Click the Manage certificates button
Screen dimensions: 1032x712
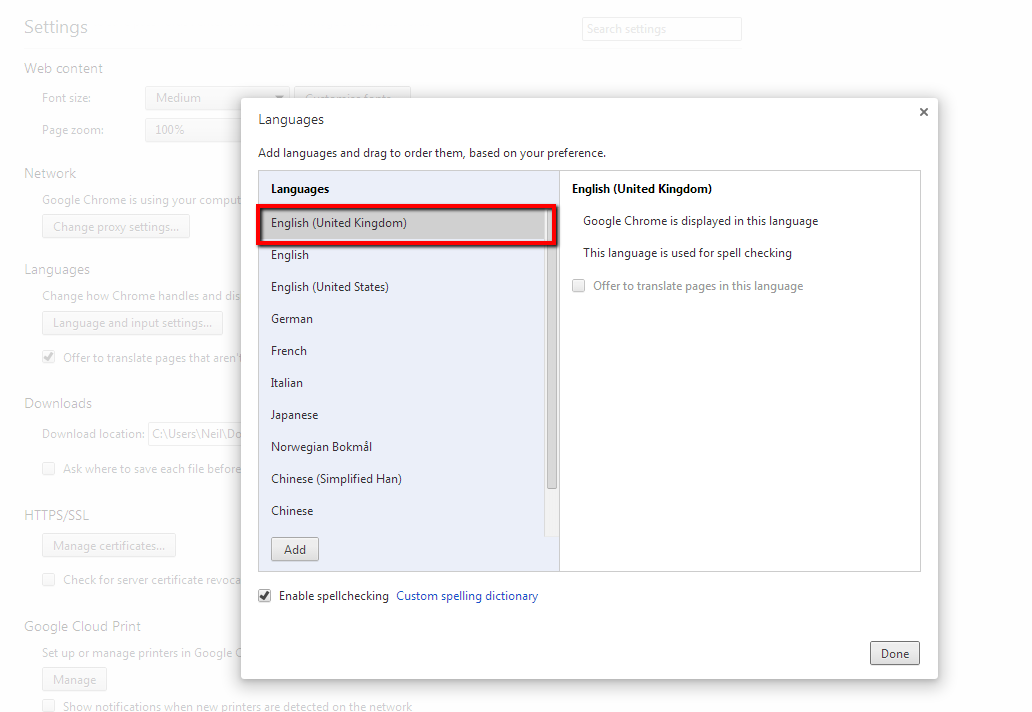tap(109, 546)
